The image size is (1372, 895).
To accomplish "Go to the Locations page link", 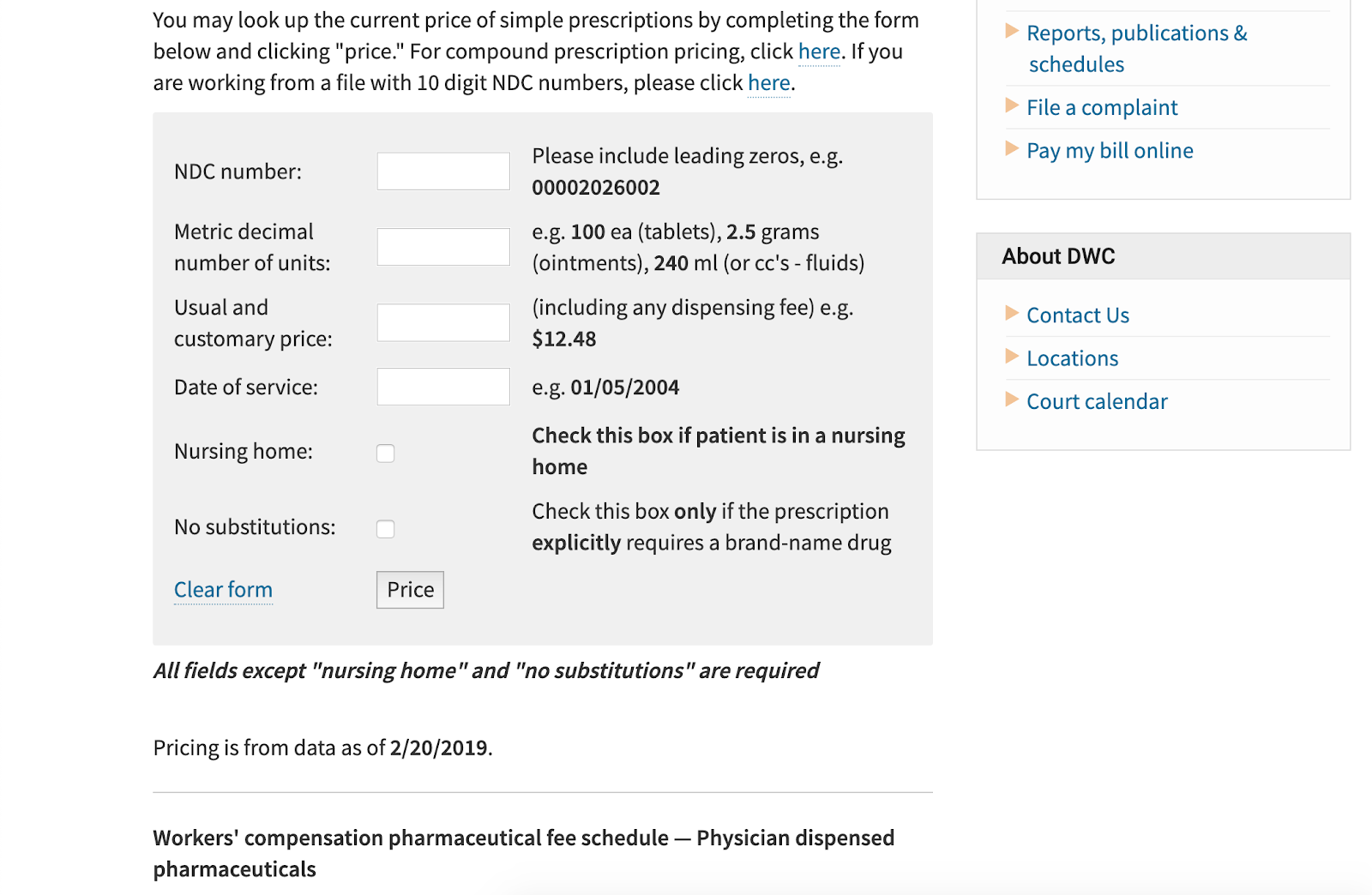I will tap(1072, 358).
